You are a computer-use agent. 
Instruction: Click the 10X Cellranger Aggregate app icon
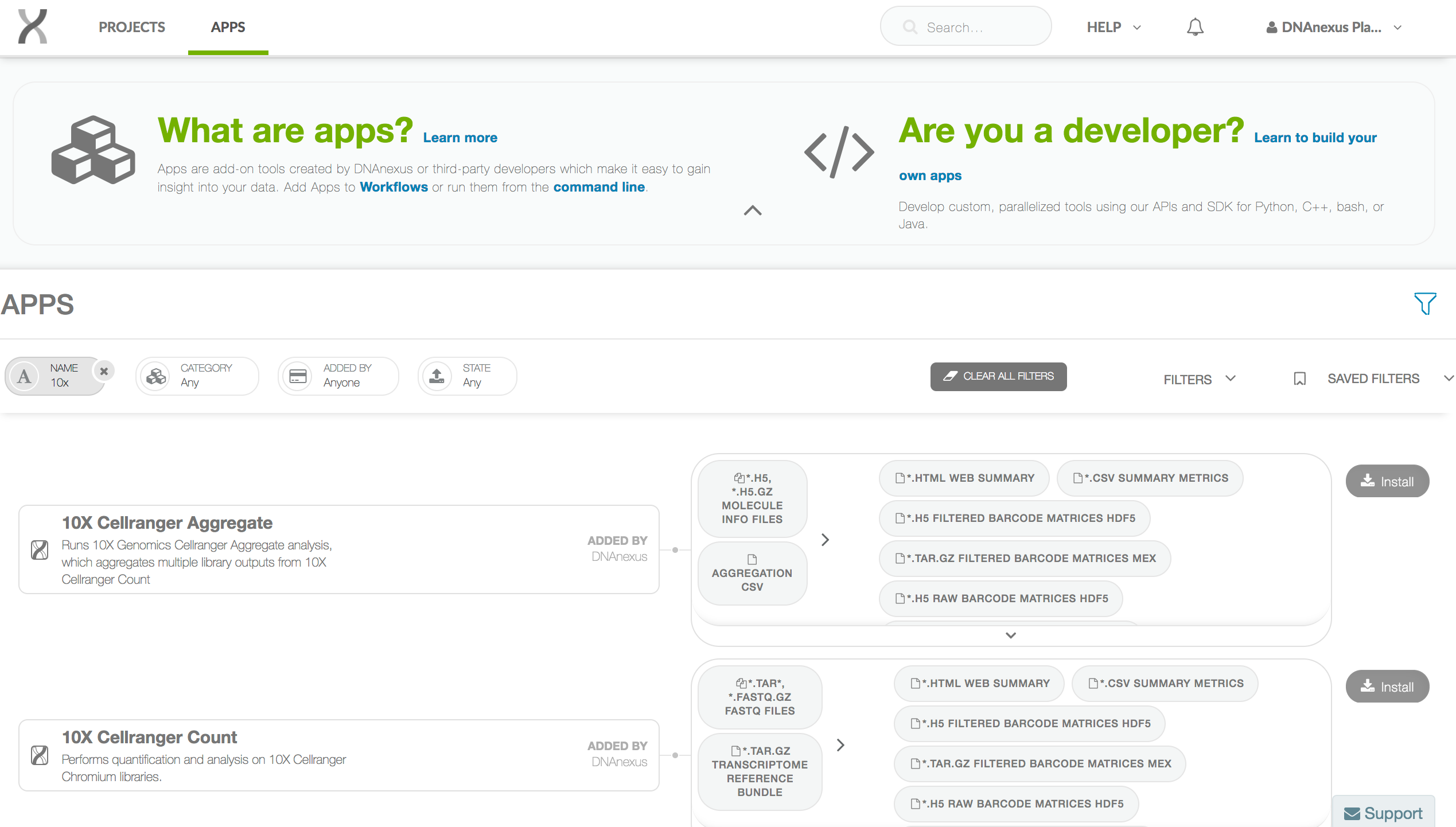click(x=40, y=549)
